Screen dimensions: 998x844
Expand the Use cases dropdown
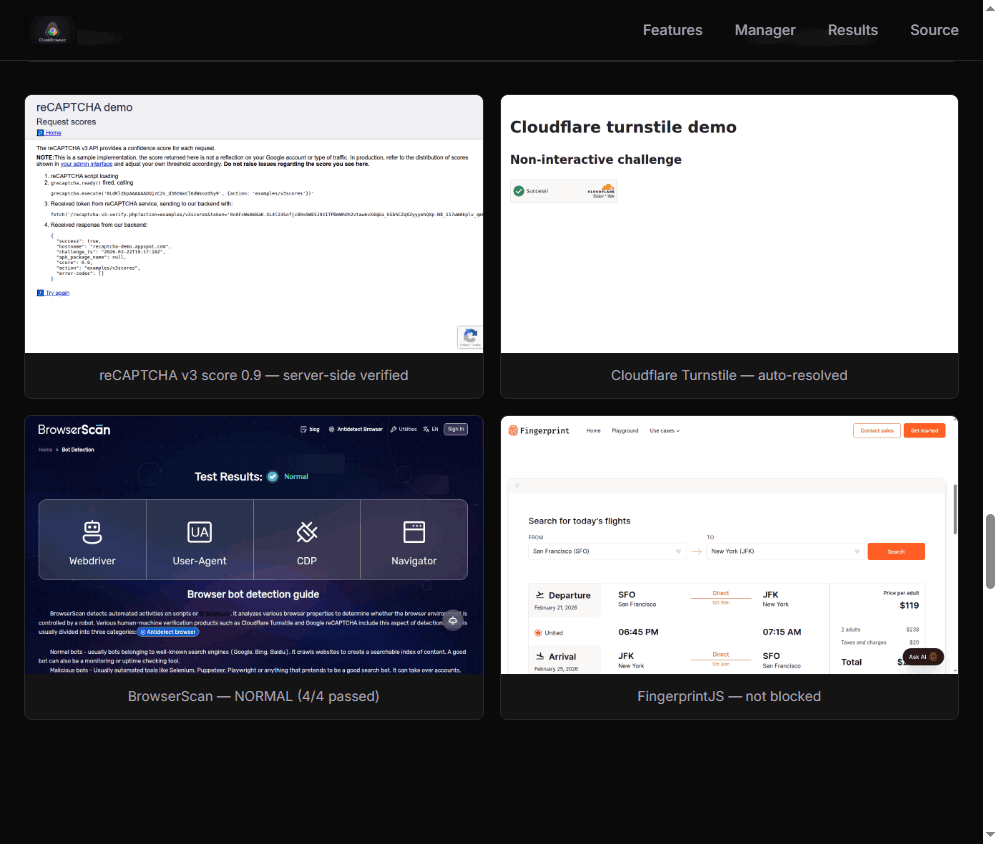pyautogui.click(x=664, y=431)
